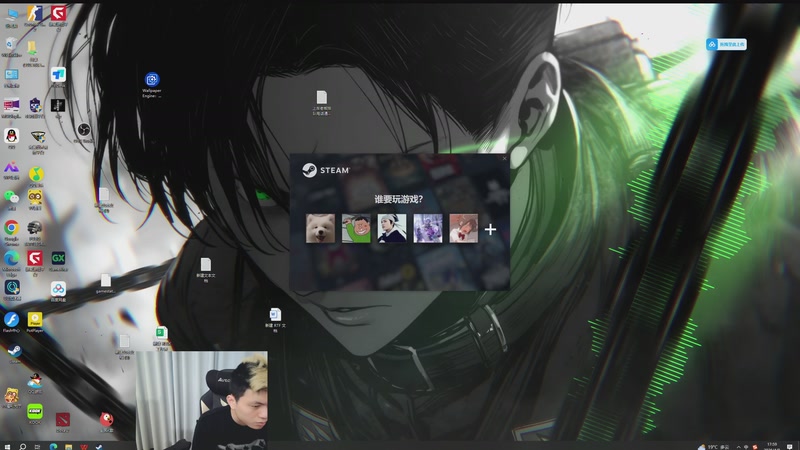Launch the Google Chrome desktop shortcut

[11, 231]
